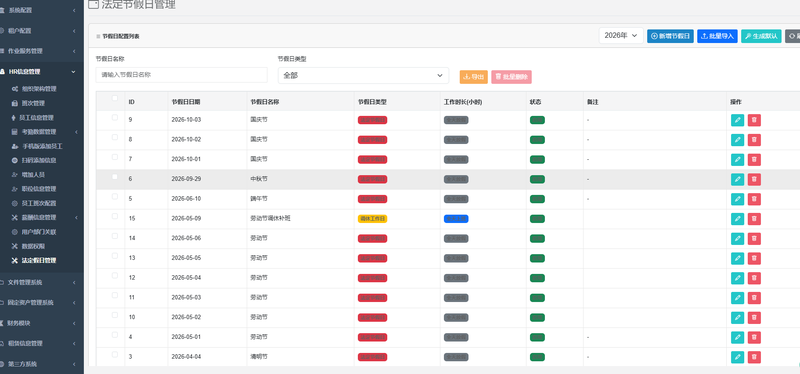Expand the 固定资产管理系统 sidebar section

42,303
